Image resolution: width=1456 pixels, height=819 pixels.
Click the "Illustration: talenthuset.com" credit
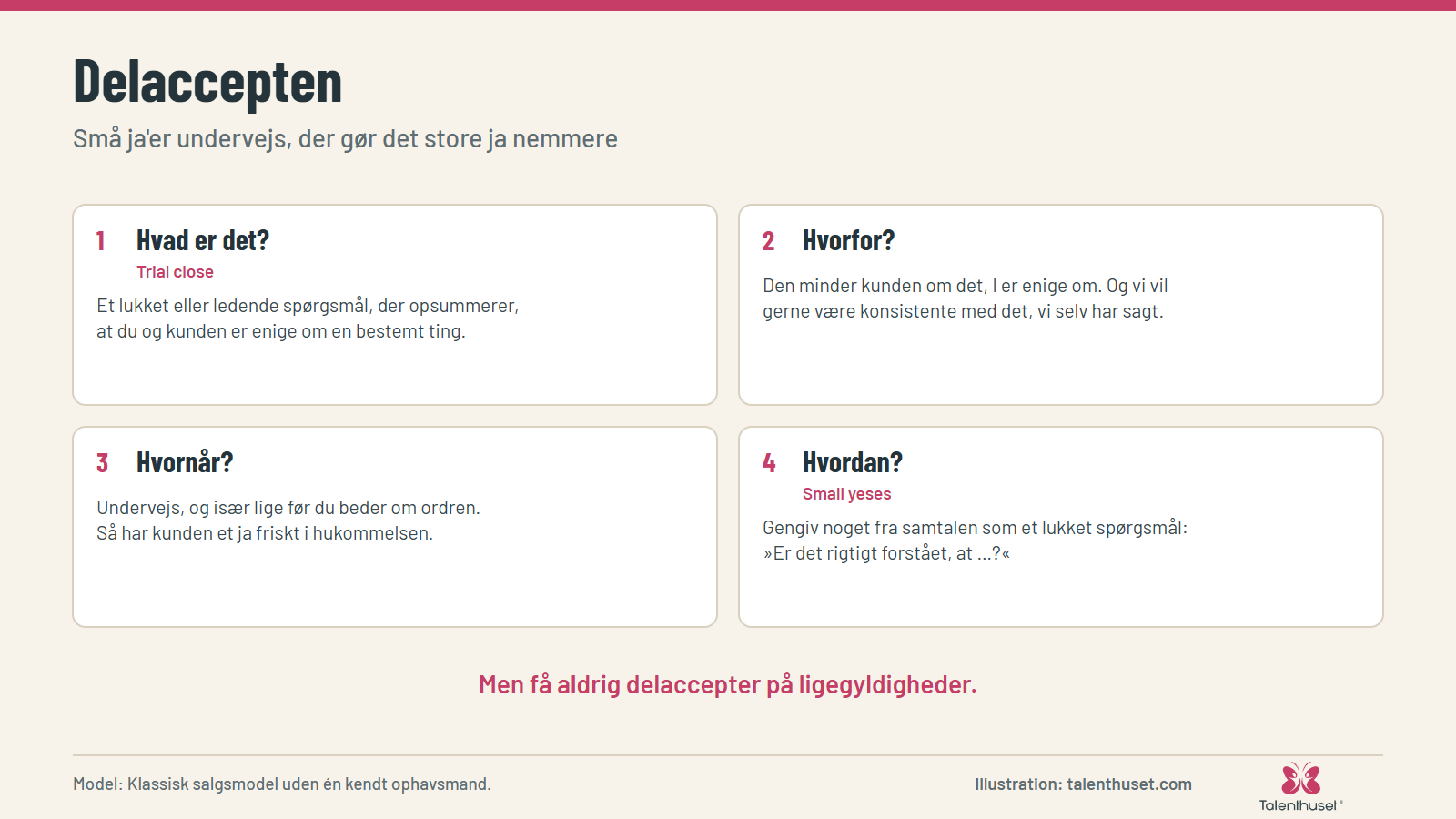(x=1083, y=784)
